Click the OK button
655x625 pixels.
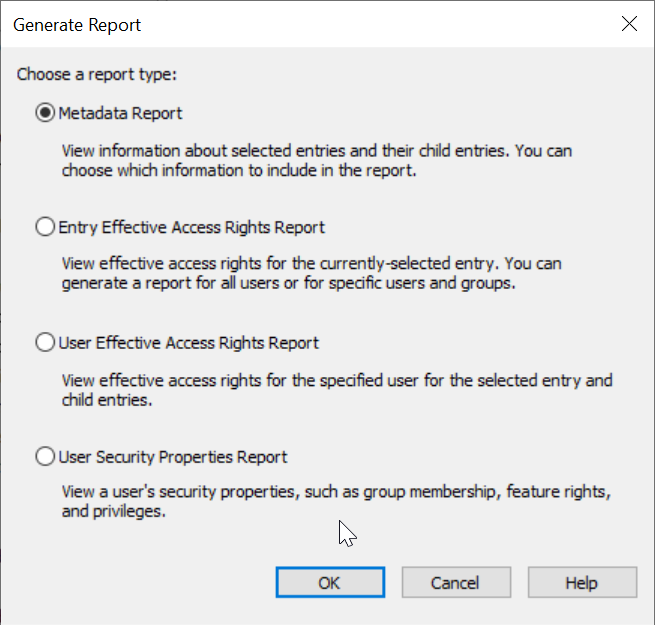[x=330, y=582]
